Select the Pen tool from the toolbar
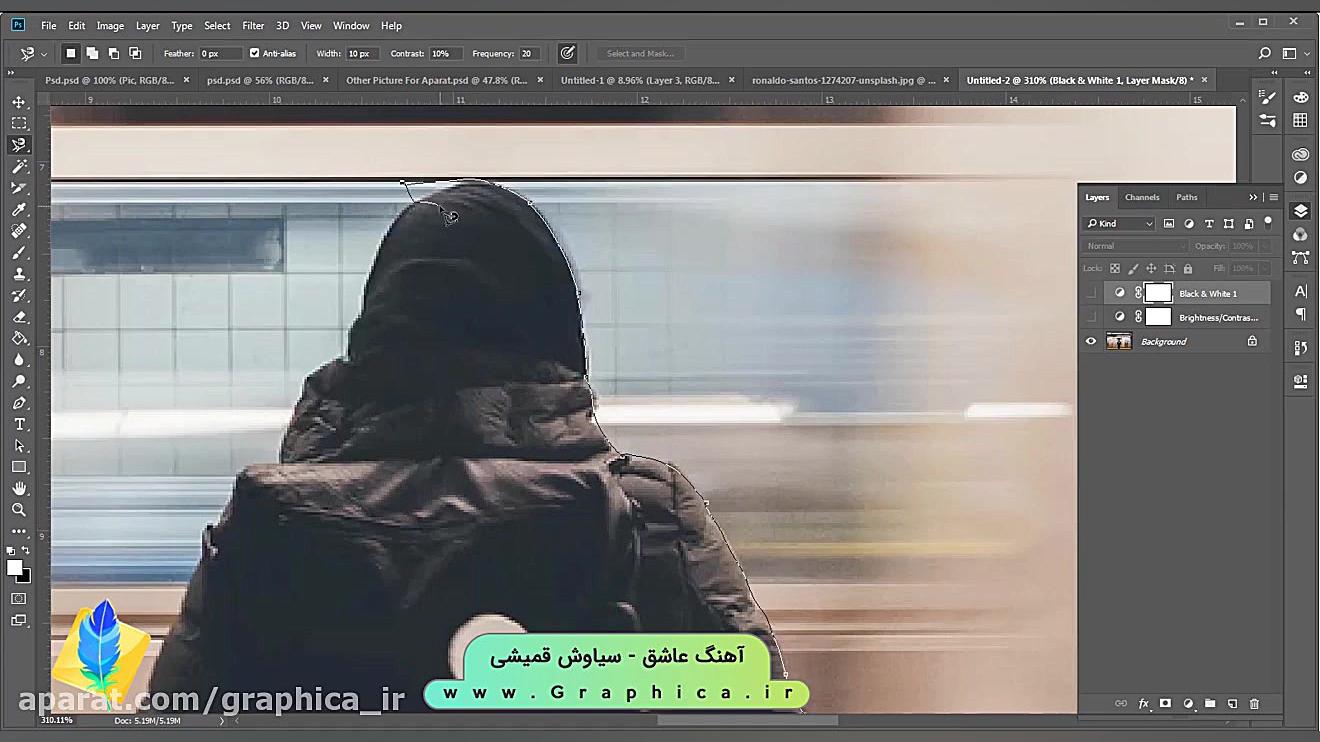Viewport: 1320px width, 742px height. pos(19,402)
